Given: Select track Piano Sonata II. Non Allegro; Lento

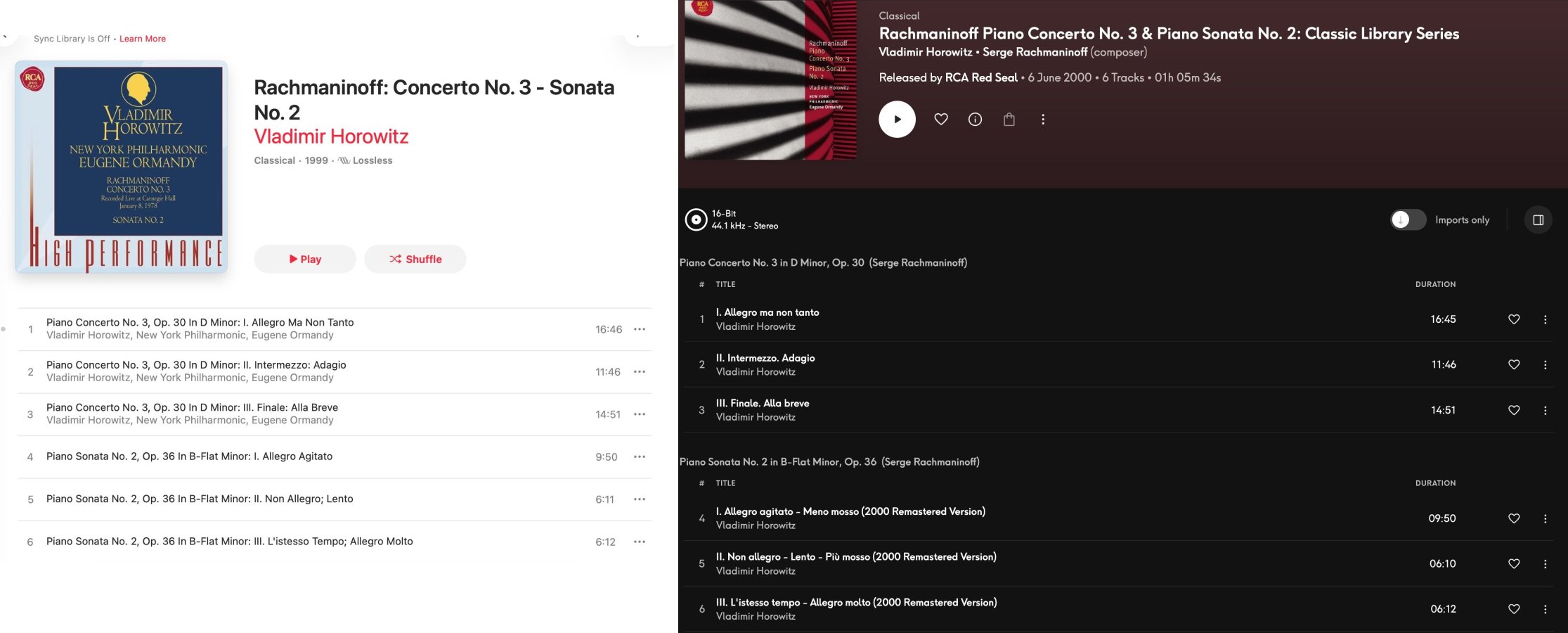Looking at the screenshot, I should pyautogui.click(x=335, y=499).
